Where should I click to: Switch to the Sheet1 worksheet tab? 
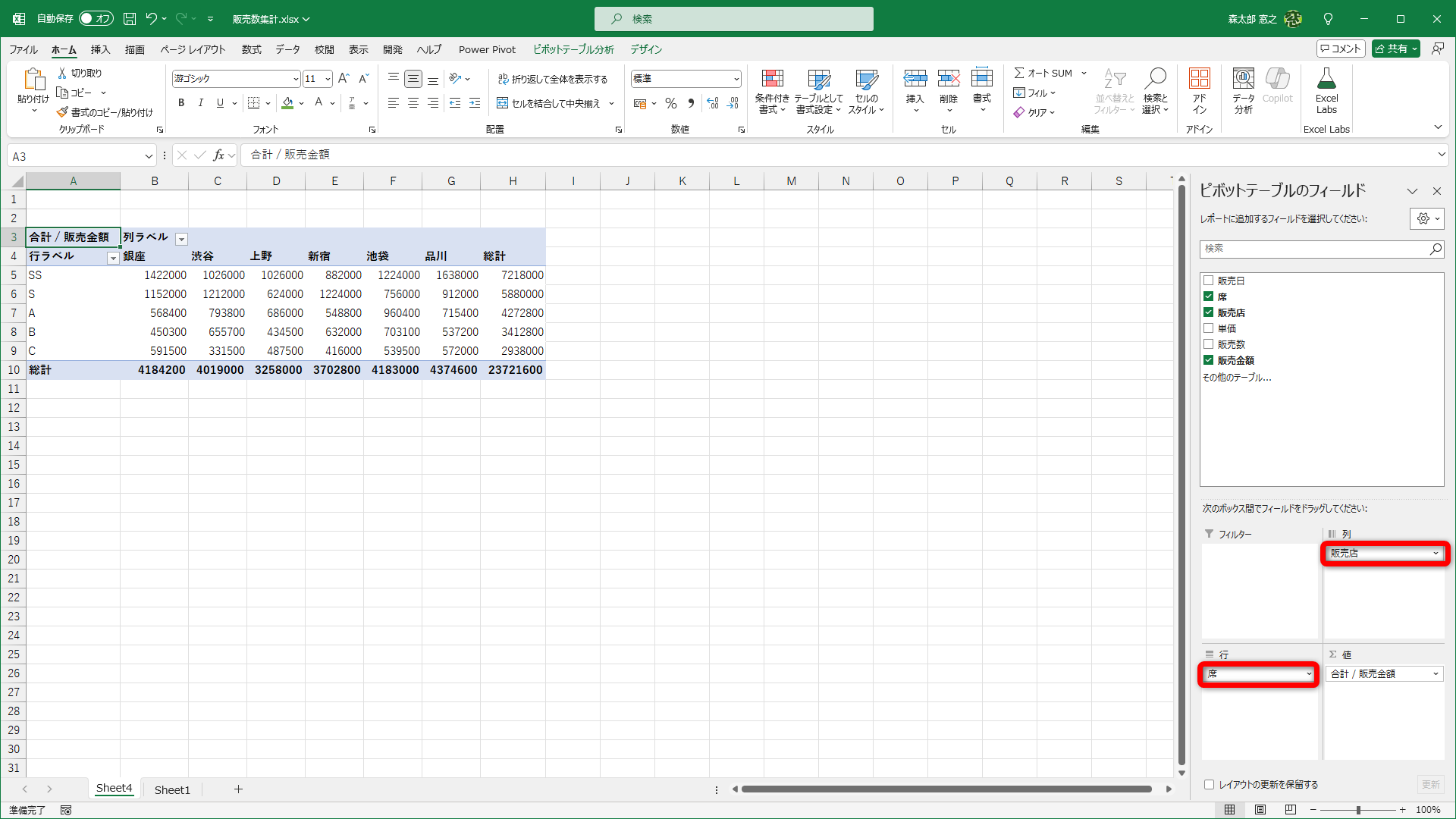[x=172, y=789]
